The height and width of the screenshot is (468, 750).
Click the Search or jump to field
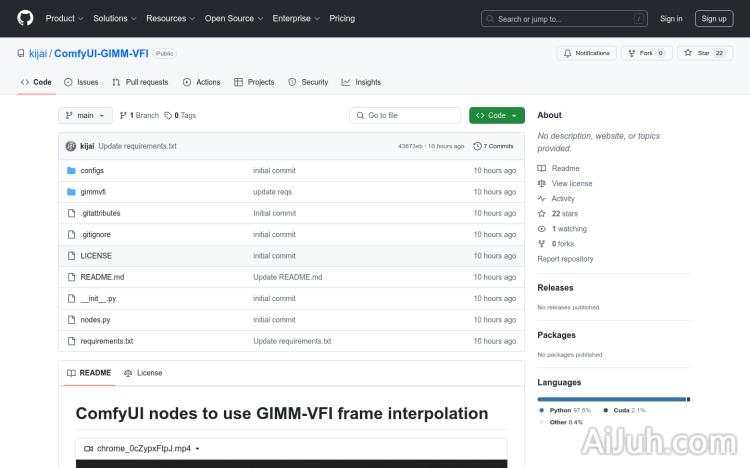coord(564,19)
